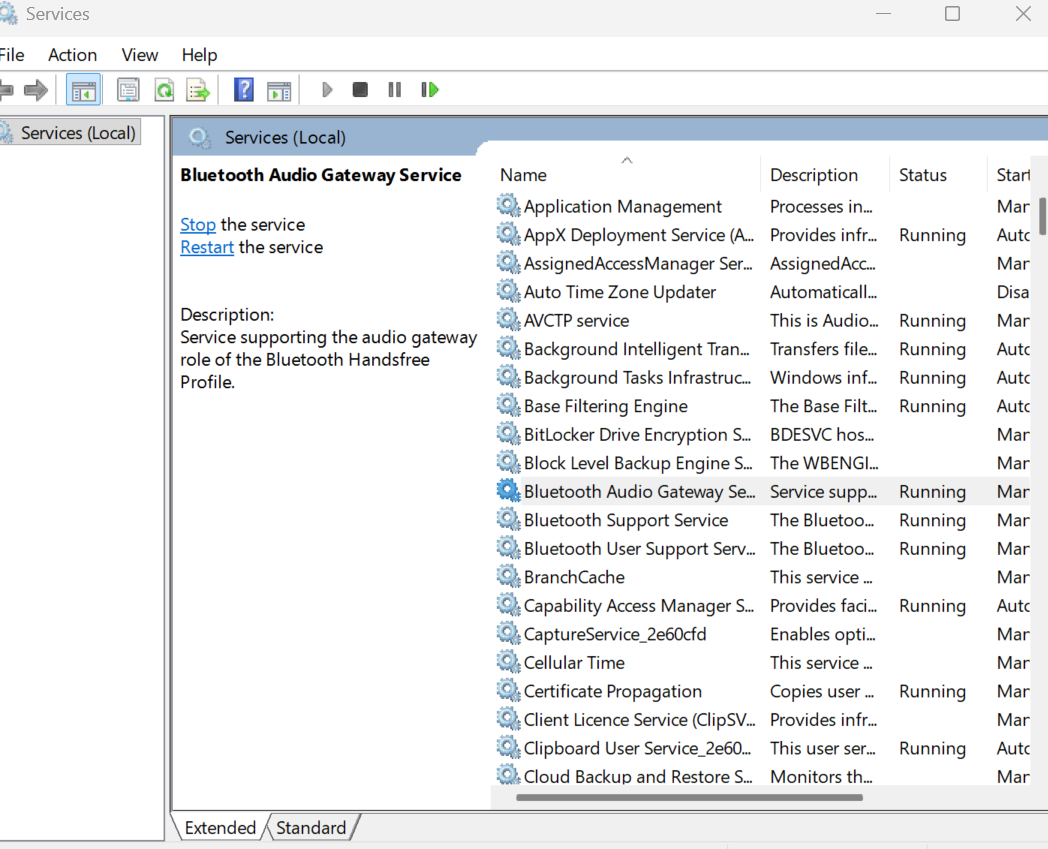Click gear icon beside CaptureService_2e60cfd
This screenshot has width=1048, height=849.
(509, 634)
